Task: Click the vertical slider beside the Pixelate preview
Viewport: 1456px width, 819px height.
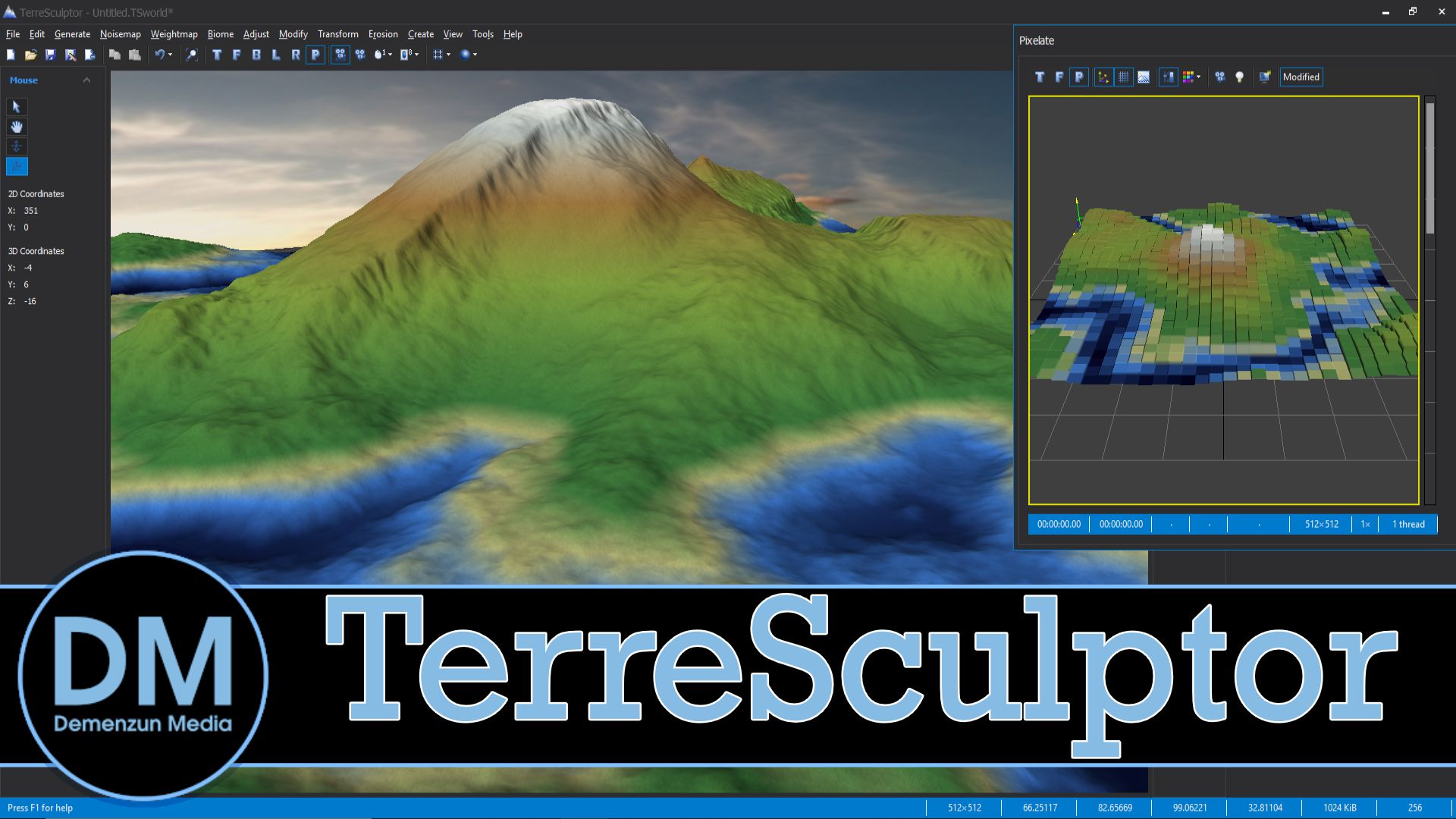Action: pos(1430,300)
